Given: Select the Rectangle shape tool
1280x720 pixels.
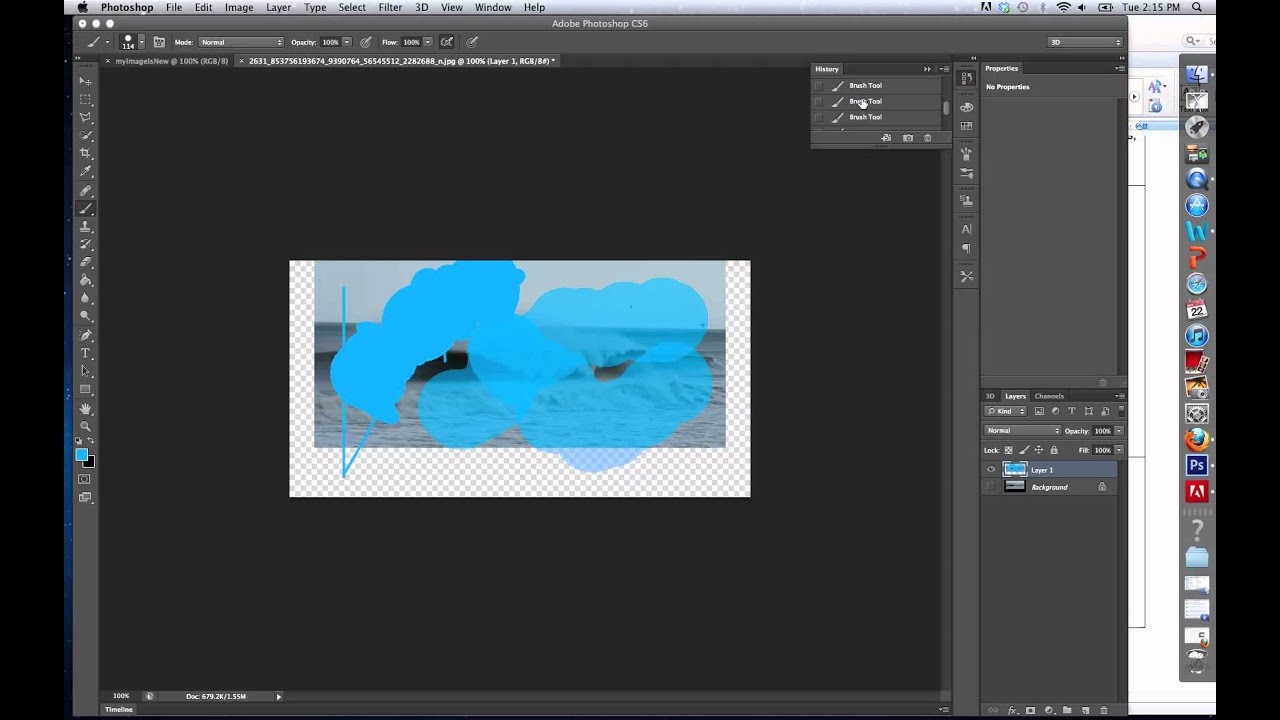Looking at the screenshot, I should [85, 389].
